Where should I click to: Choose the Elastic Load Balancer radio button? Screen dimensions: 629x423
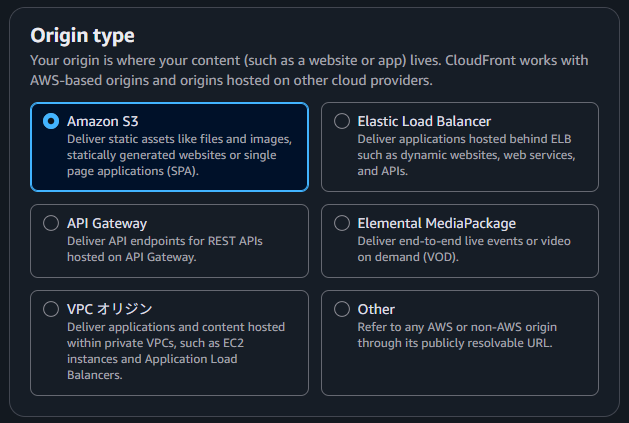point(342,121)
